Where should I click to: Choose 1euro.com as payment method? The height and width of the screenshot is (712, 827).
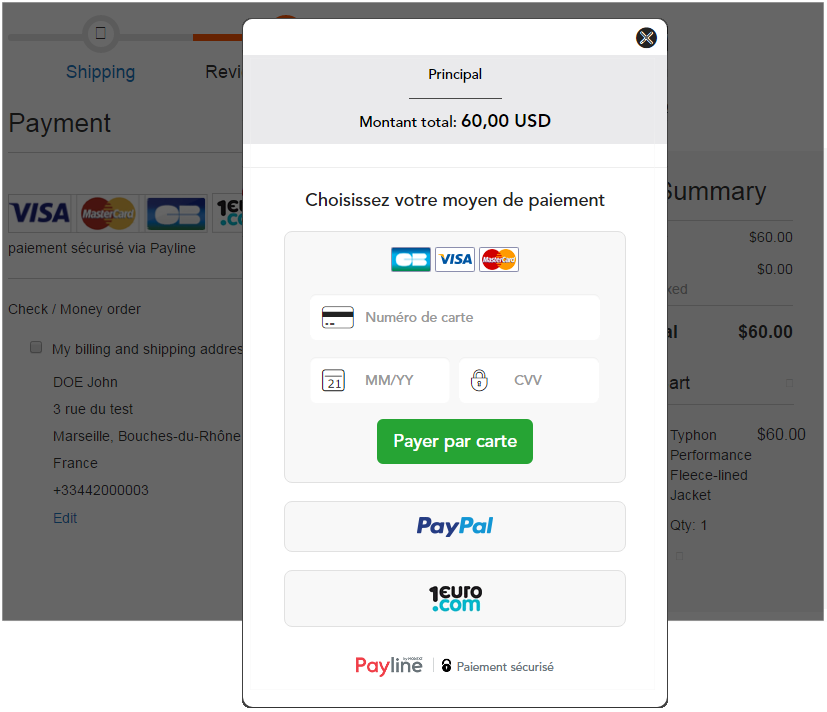click(455, 599)
